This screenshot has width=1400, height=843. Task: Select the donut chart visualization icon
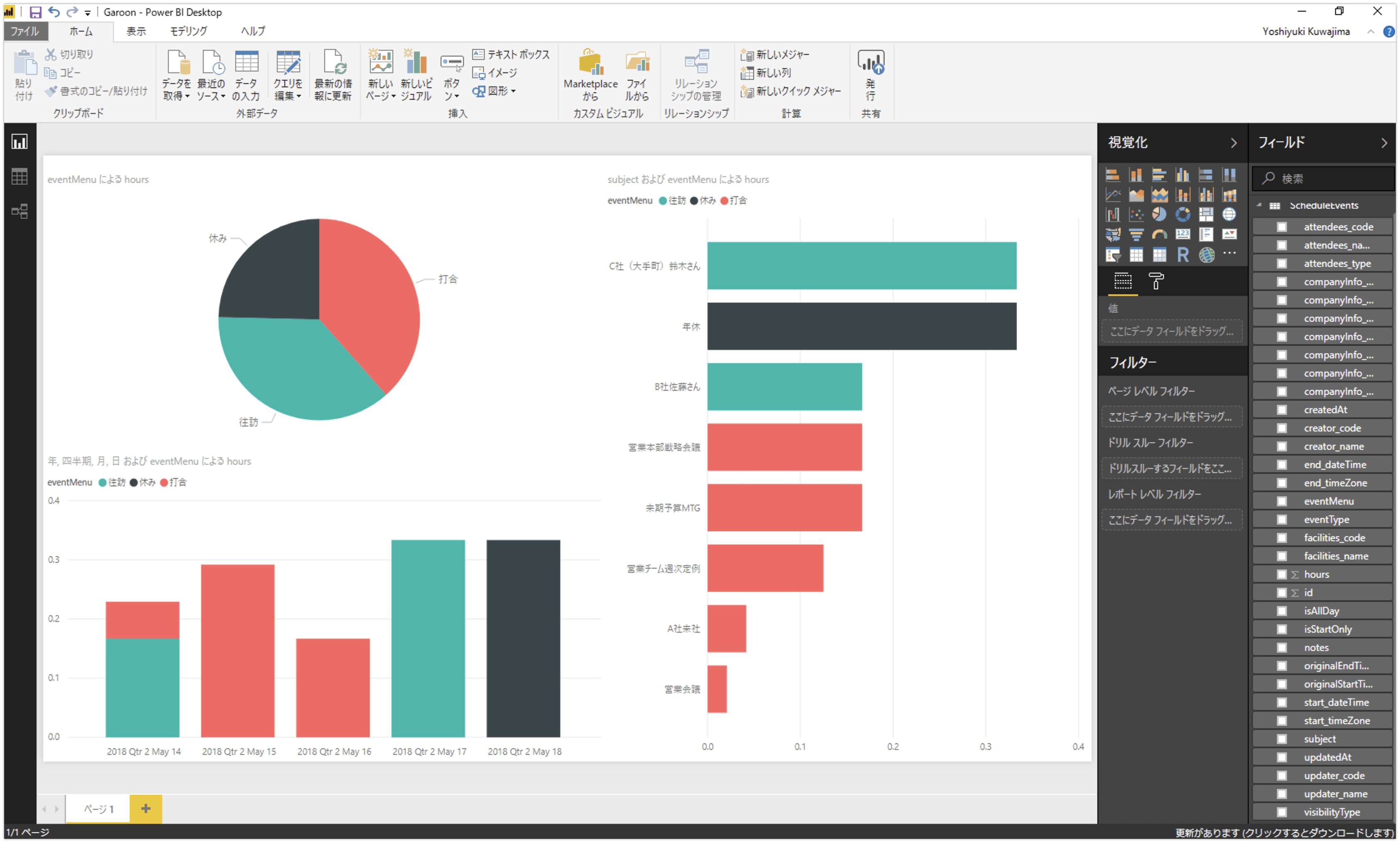click(1183, 214)
